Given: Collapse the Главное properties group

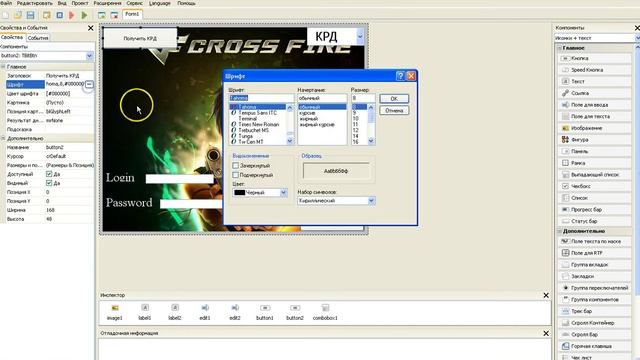Looking at the screenshot, I should pyautogui.click(x=3, y=67).
